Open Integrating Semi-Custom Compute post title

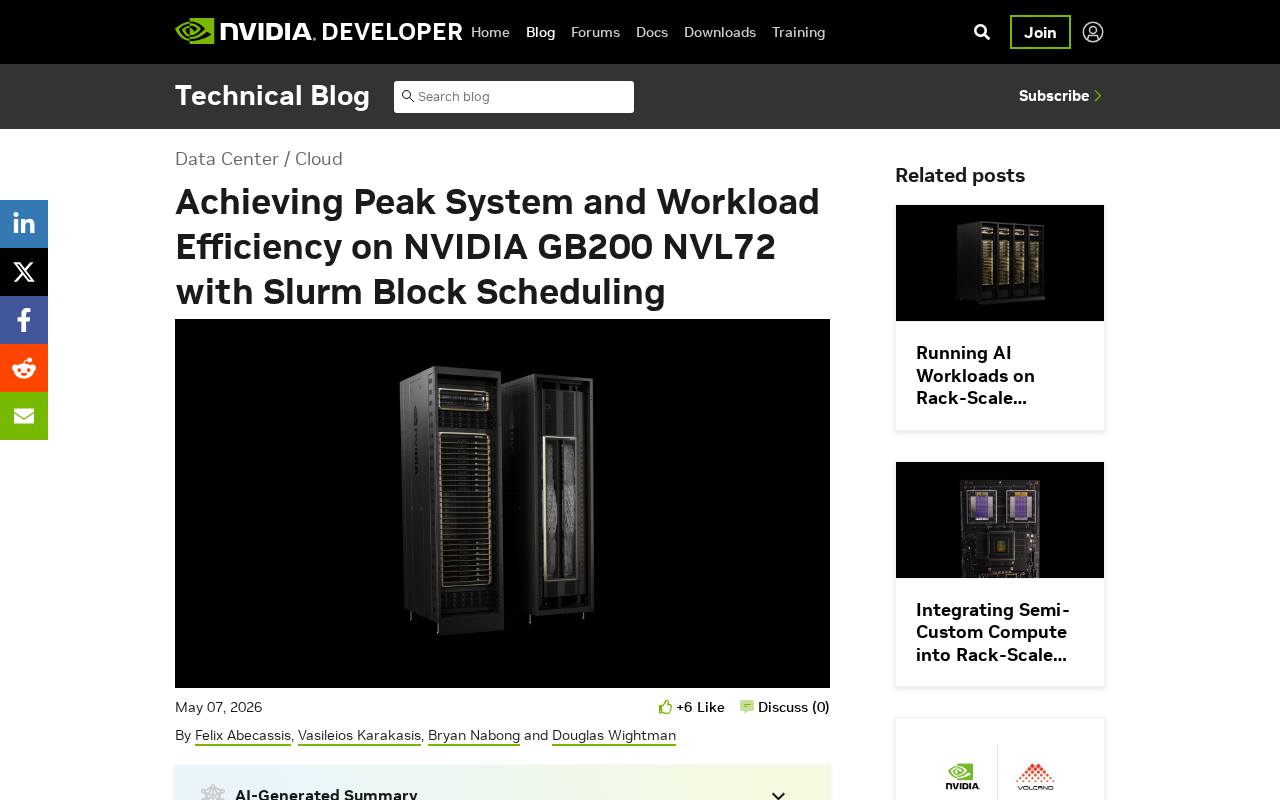click(993, 632)
